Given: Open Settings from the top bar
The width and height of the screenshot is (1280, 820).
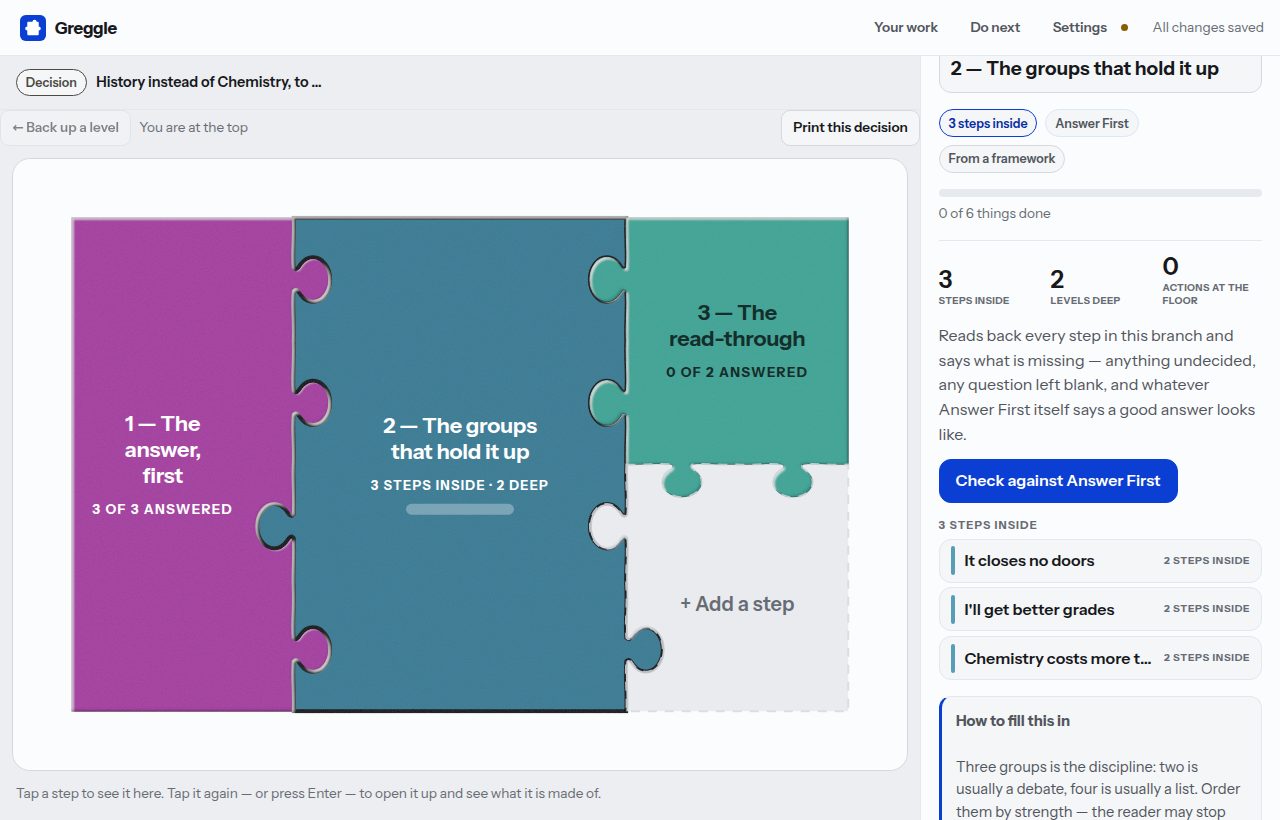Looking at the screenshot, I should [1079, 28].
